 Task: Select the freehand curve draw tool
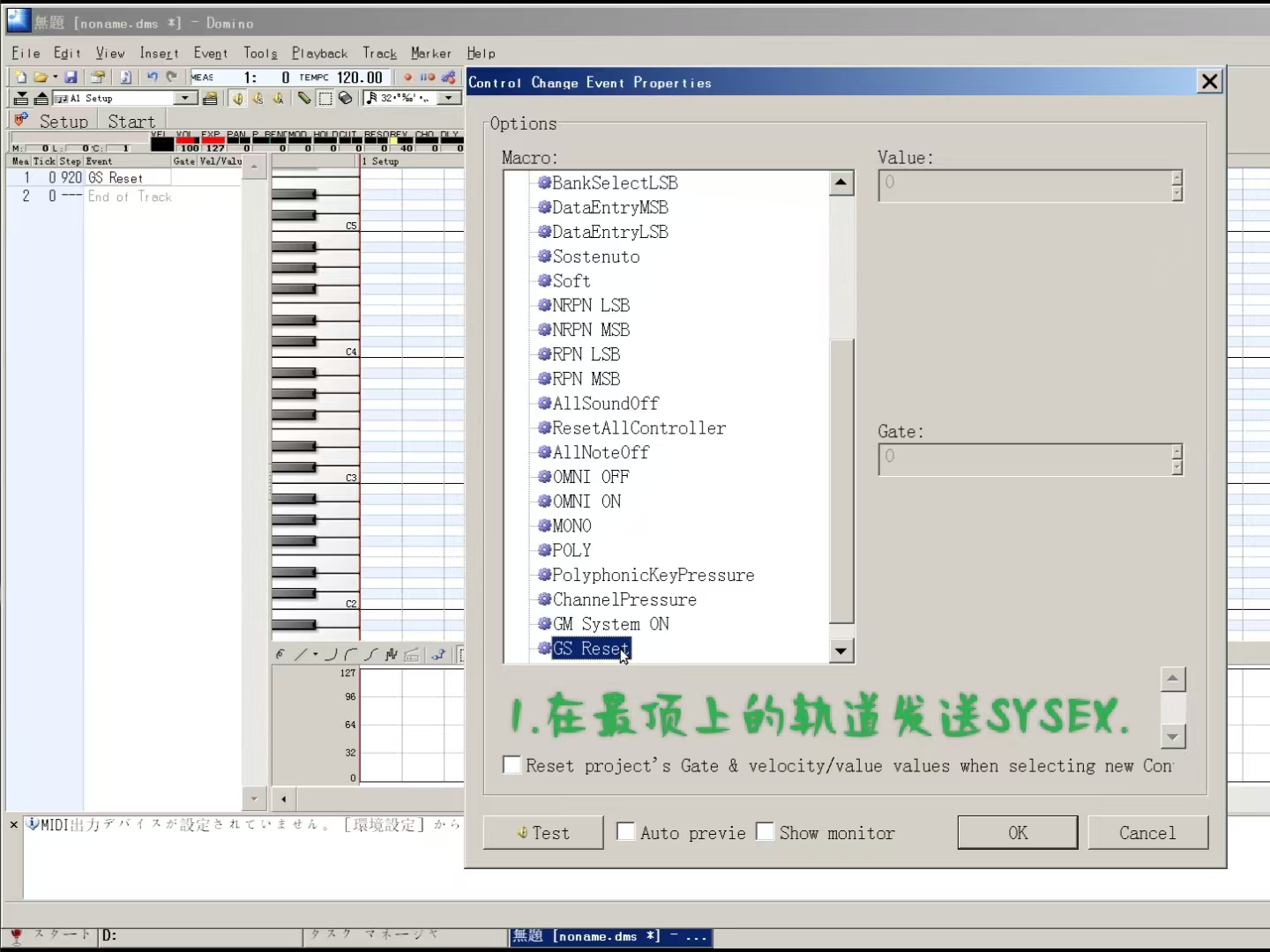point(280,654)
